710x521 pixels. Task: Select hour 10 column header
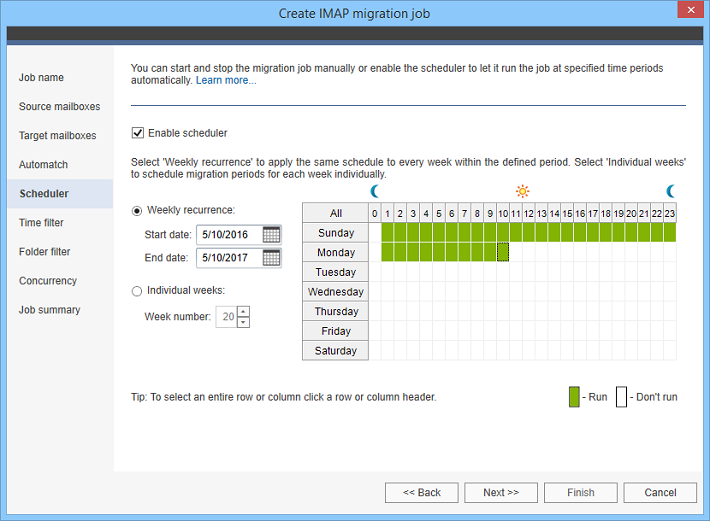click(503, 213)
